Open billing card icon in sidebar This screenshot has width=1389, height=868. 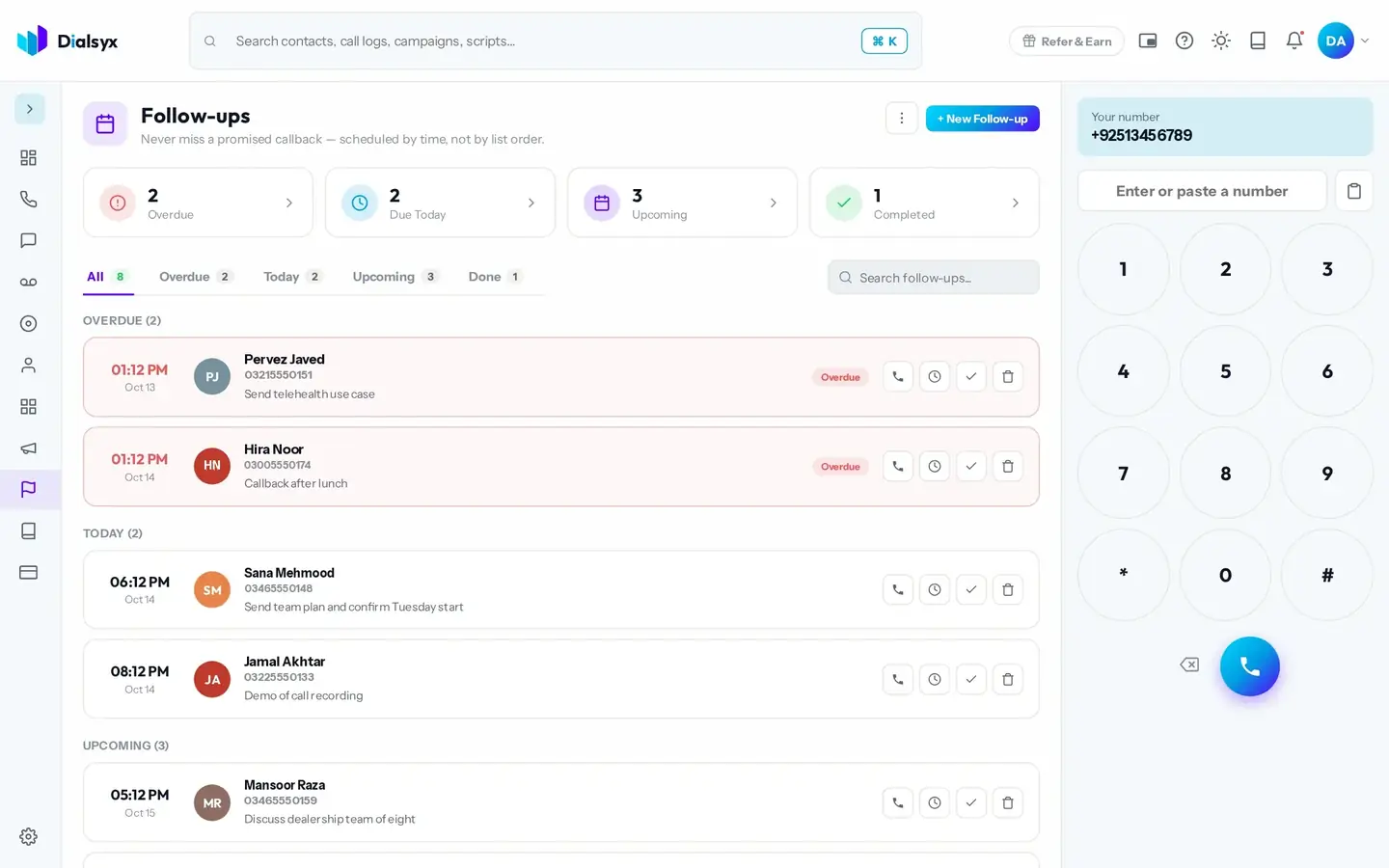(28, 572)
